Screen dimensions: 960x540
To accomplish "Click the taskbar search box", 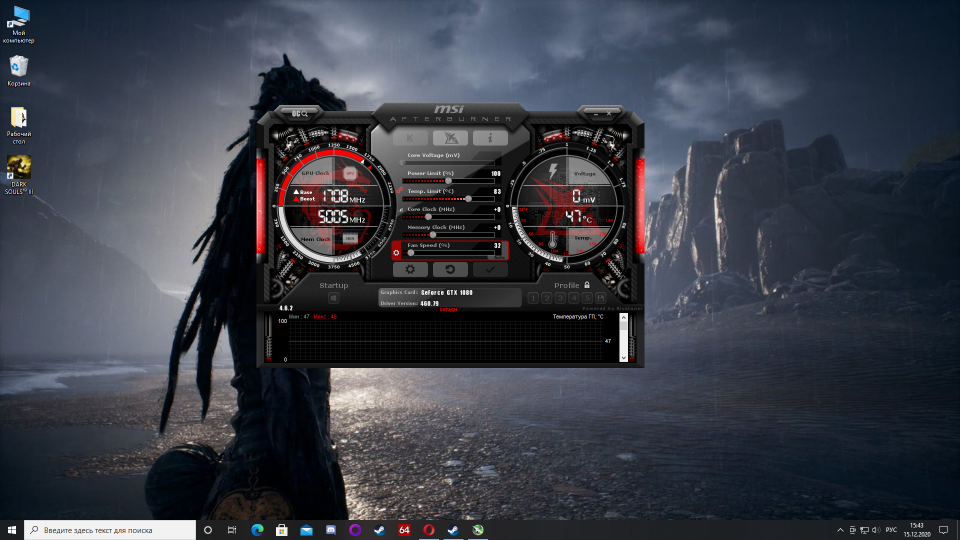I will 110,530.
